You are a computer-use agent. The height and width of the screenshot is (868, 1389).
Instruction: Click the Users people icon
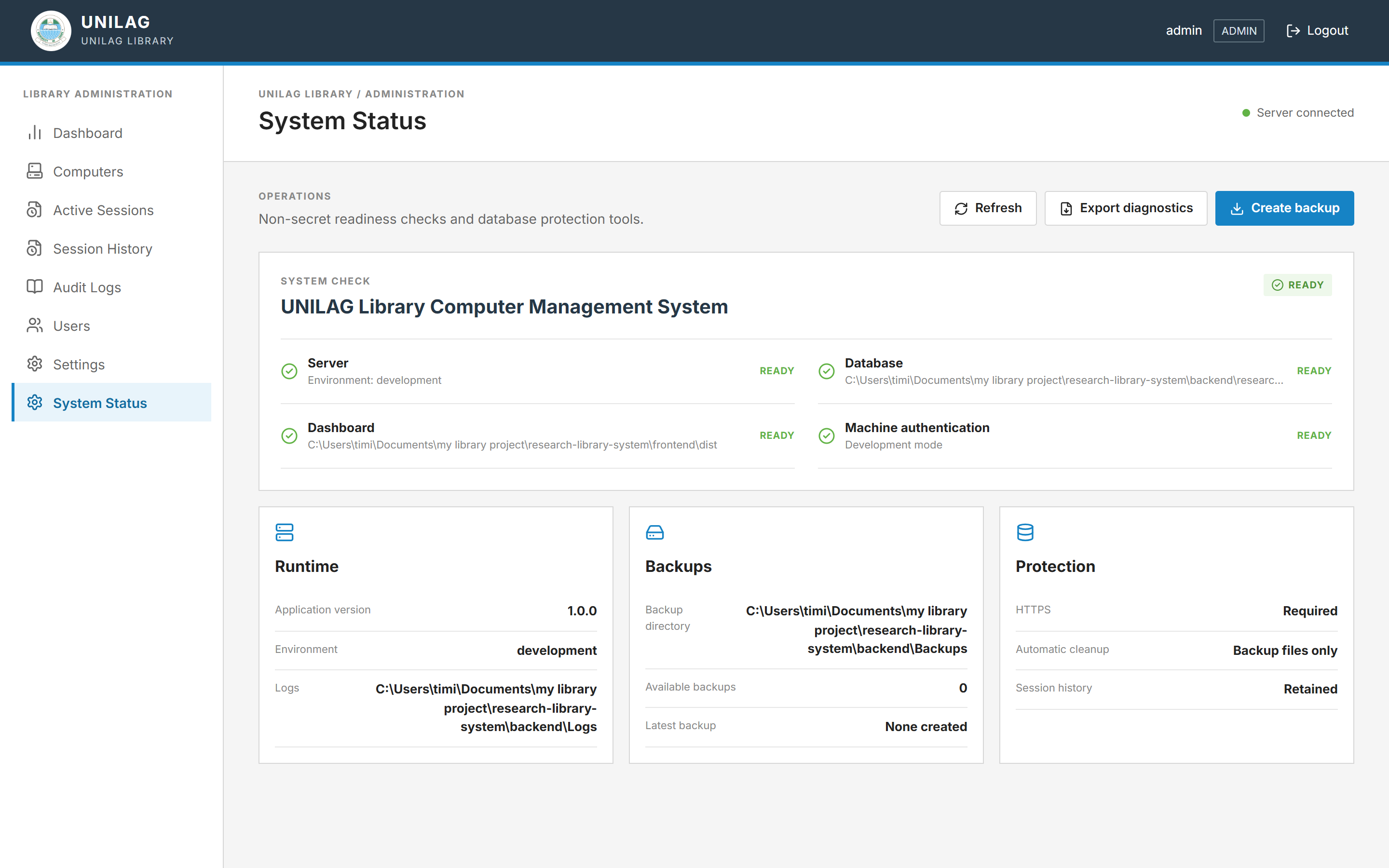point(34,325)
